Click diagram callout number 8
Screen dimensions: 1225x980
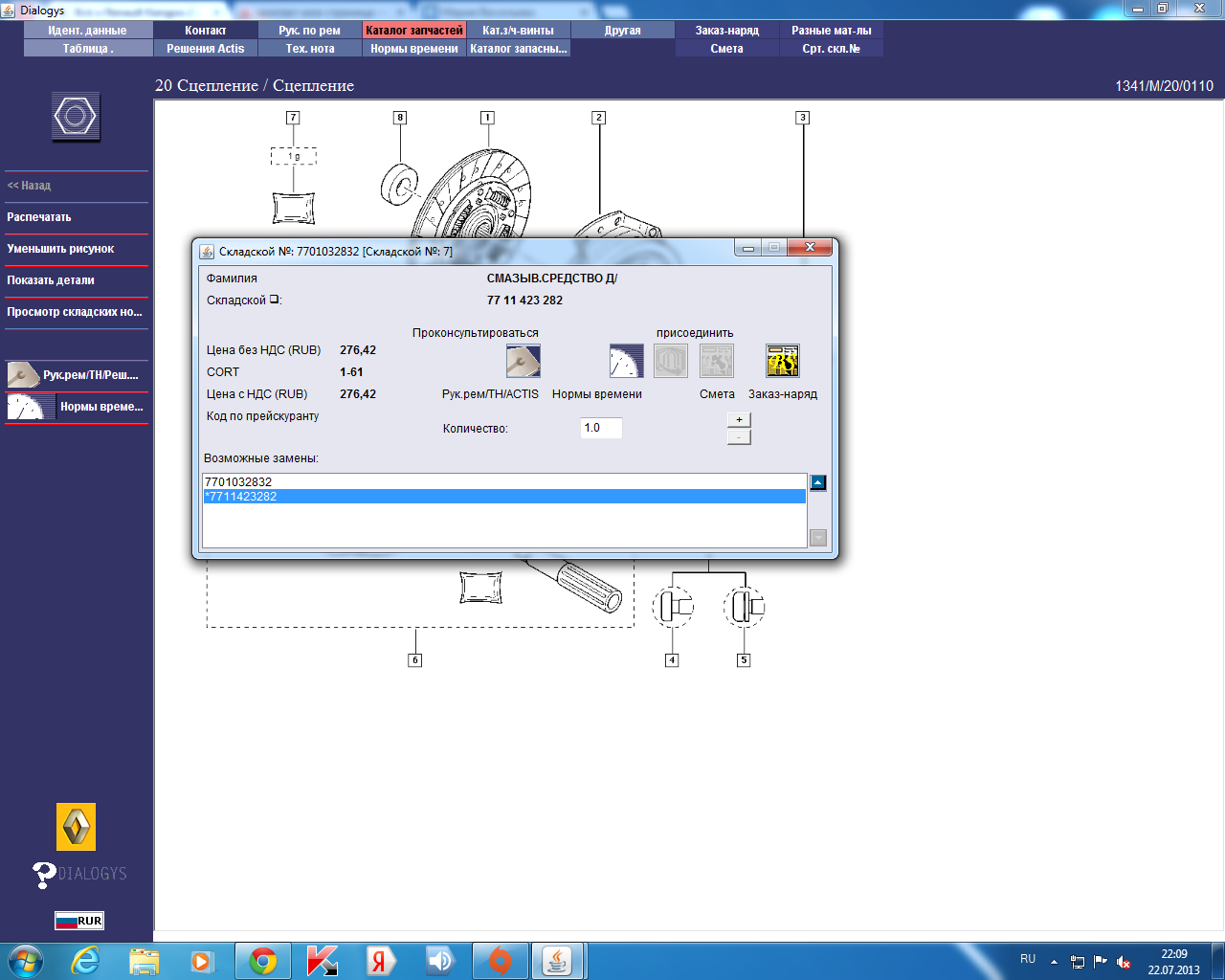(x=400, y=118)
